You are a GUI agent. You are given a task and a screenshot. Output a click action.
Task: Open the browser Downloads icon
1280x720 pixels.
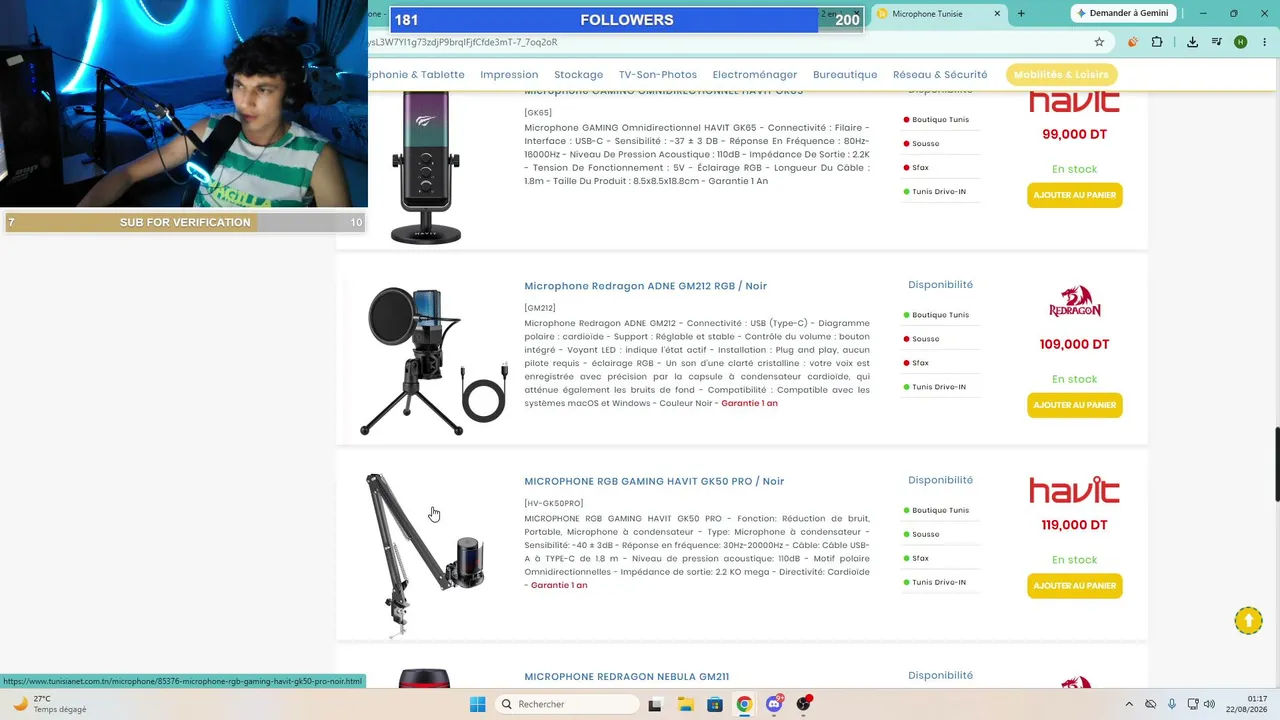click(x=1192, y=42)
